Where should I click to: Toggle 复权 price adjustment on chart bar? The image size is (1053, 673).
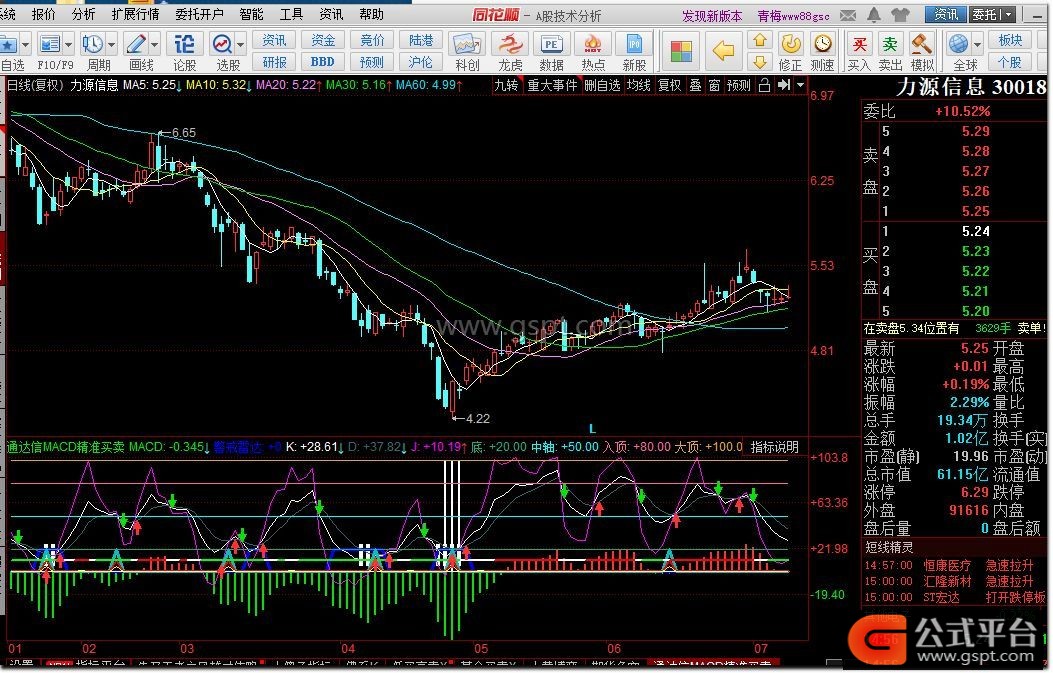click(670, 85)
